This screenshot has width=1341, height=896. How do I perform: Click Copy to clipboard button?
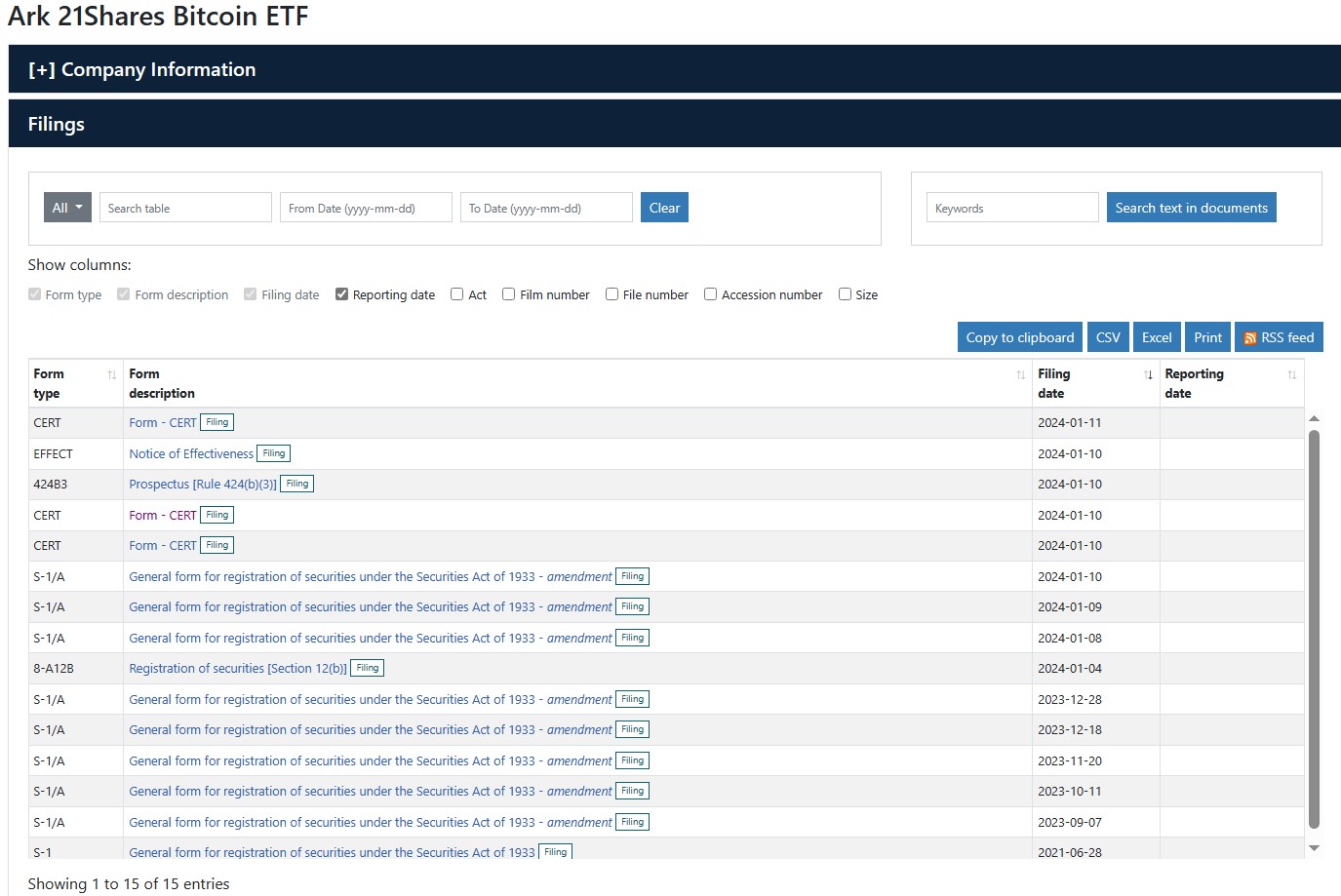[1019, 337]
